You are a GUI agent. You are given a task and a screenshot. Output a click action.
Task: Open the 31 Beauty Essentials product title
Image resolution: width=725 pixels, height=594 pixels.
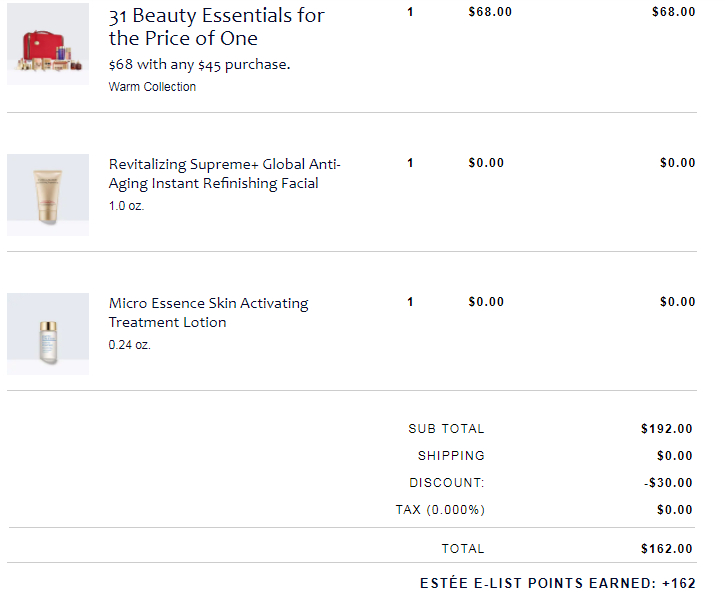[x=216, y=27]
